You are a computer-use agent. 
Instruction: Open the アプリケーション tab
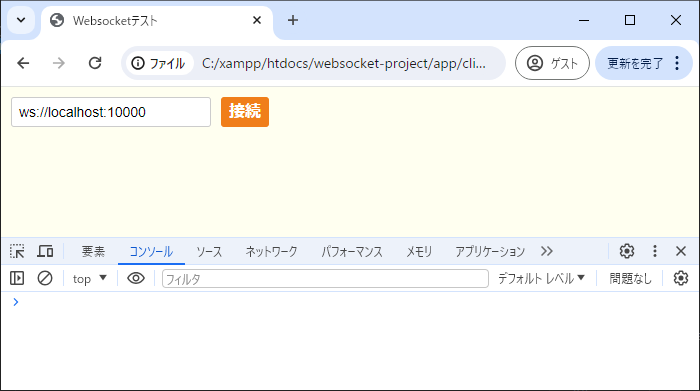pyautogui.click(x=490, y=252)
